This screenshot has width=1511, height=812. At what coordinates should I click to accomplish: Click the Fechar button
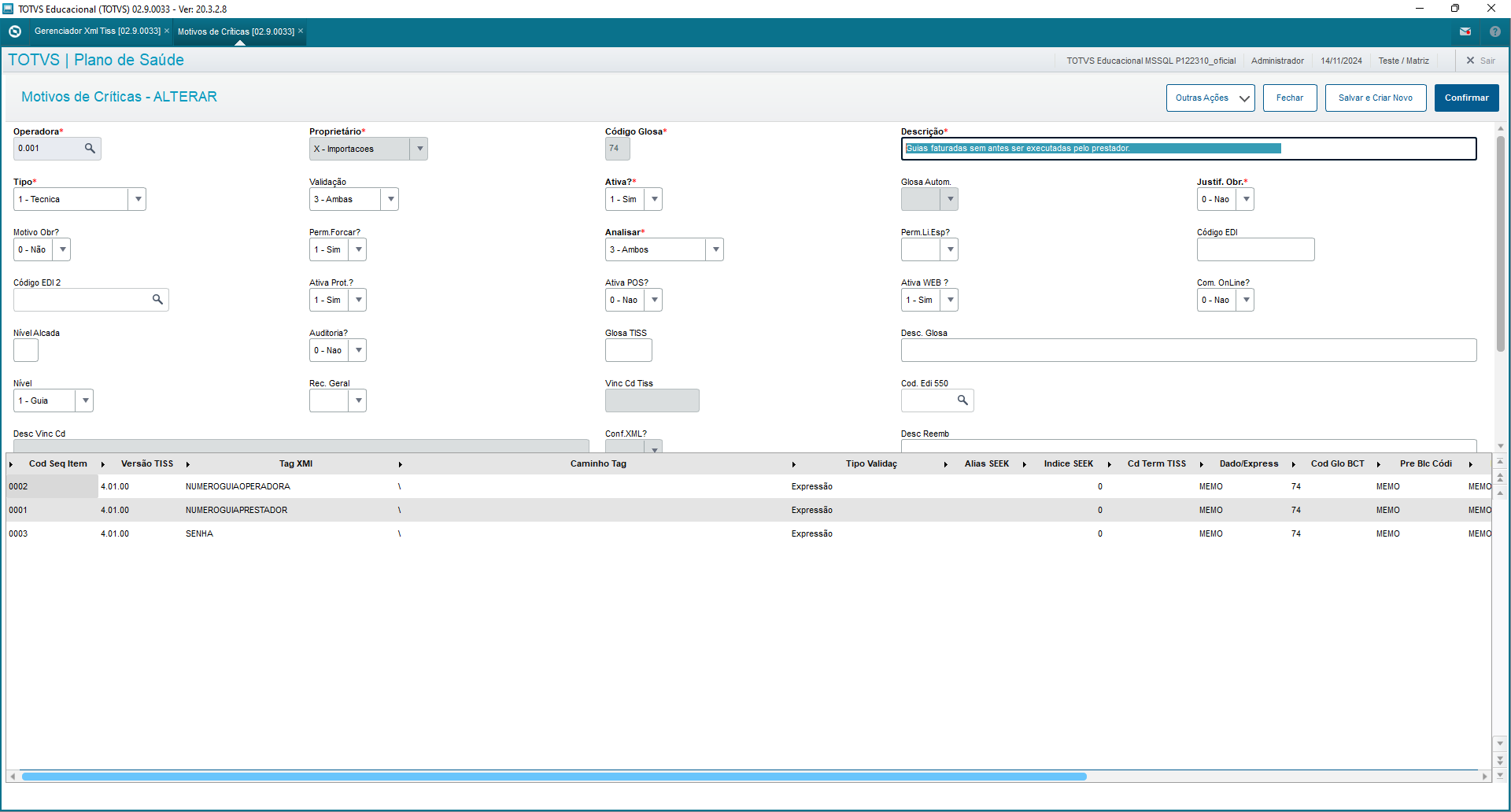(1290, 98)
